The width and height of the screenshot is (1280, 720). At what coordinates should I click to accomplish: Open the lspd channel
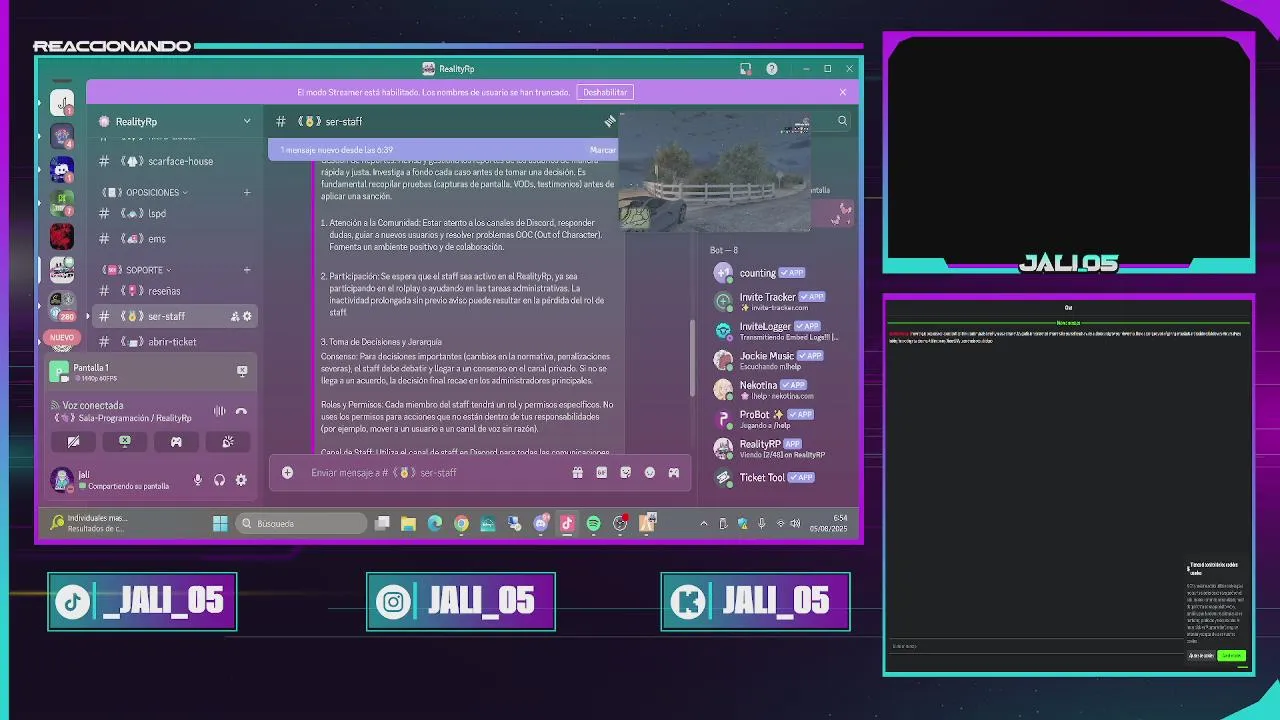coord(174,213)
